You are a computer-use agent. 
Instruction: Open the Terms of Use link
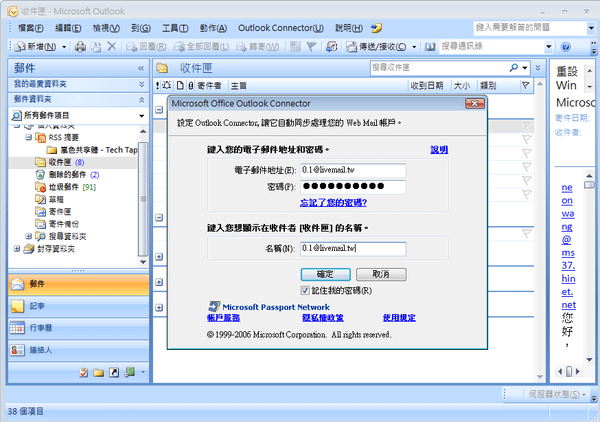[399, 318]
